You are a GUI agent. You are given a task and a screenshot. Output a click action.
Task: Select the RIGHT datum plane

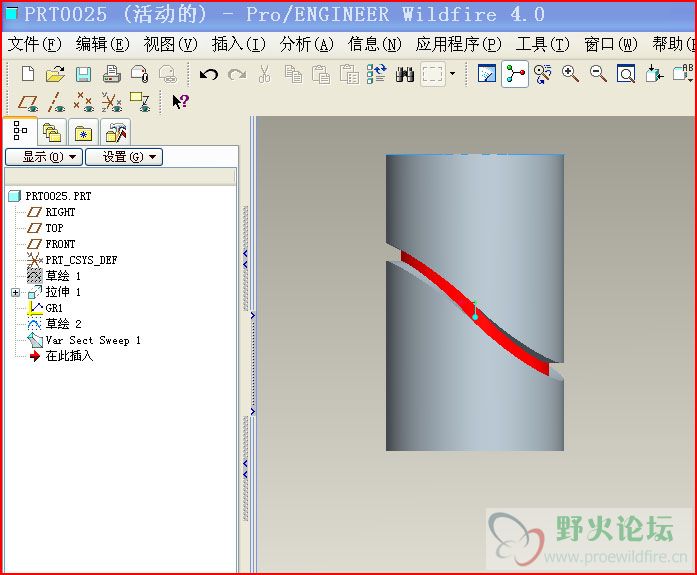coord(60,212)
